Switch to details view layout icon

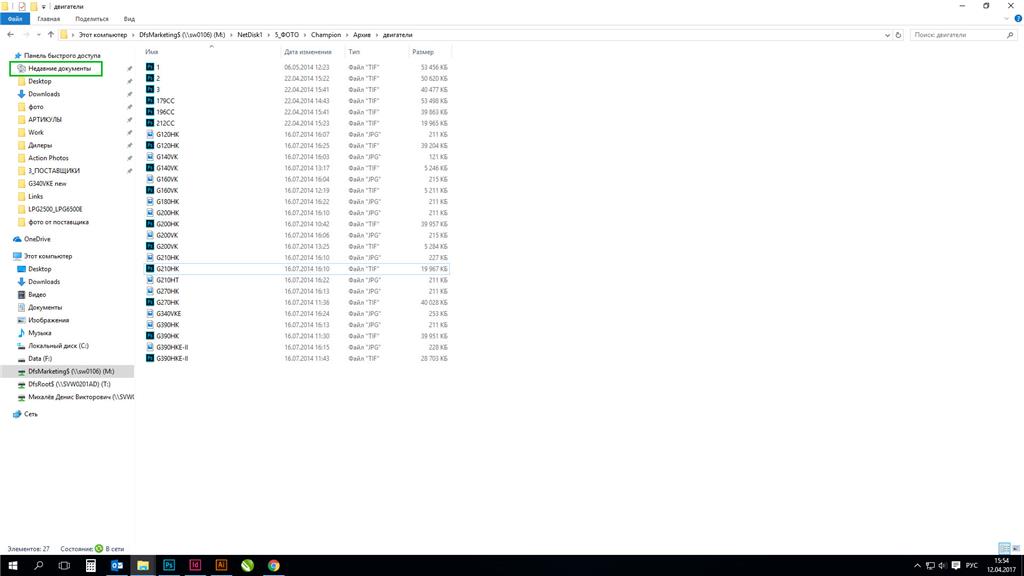coord(1004,549)
